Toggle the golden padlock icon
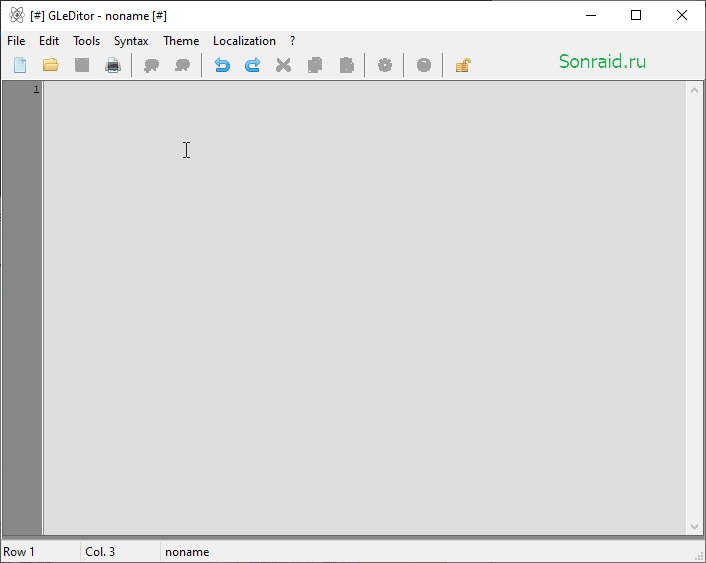 click(463, 65)
